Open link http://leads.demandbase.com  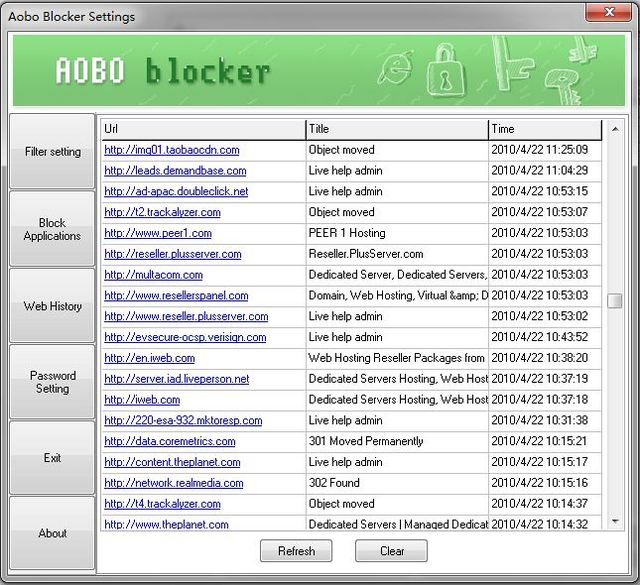point(175,171)
